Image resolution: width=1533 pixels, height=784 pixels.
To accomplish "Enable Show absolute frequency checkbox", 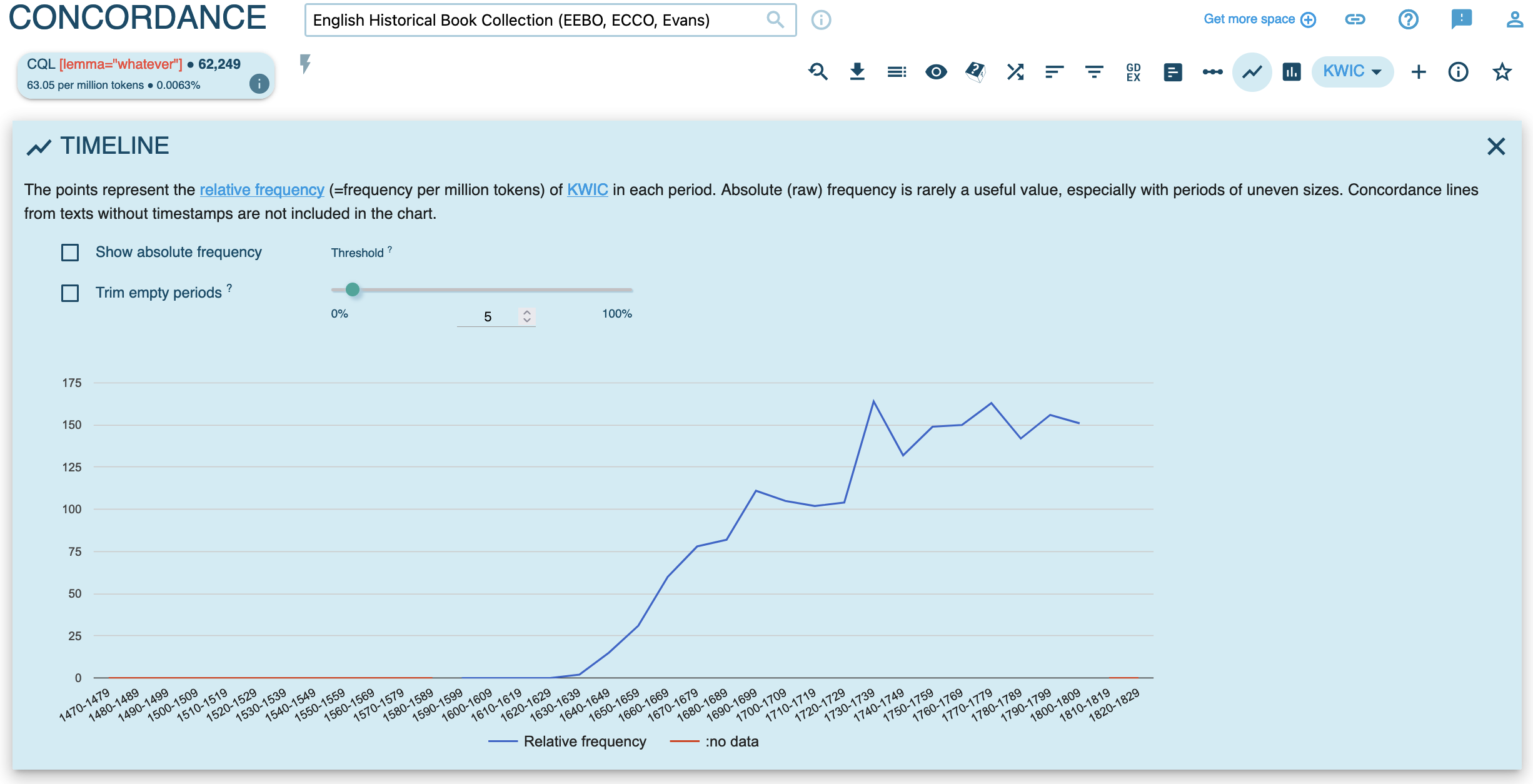I will [70, 253].
